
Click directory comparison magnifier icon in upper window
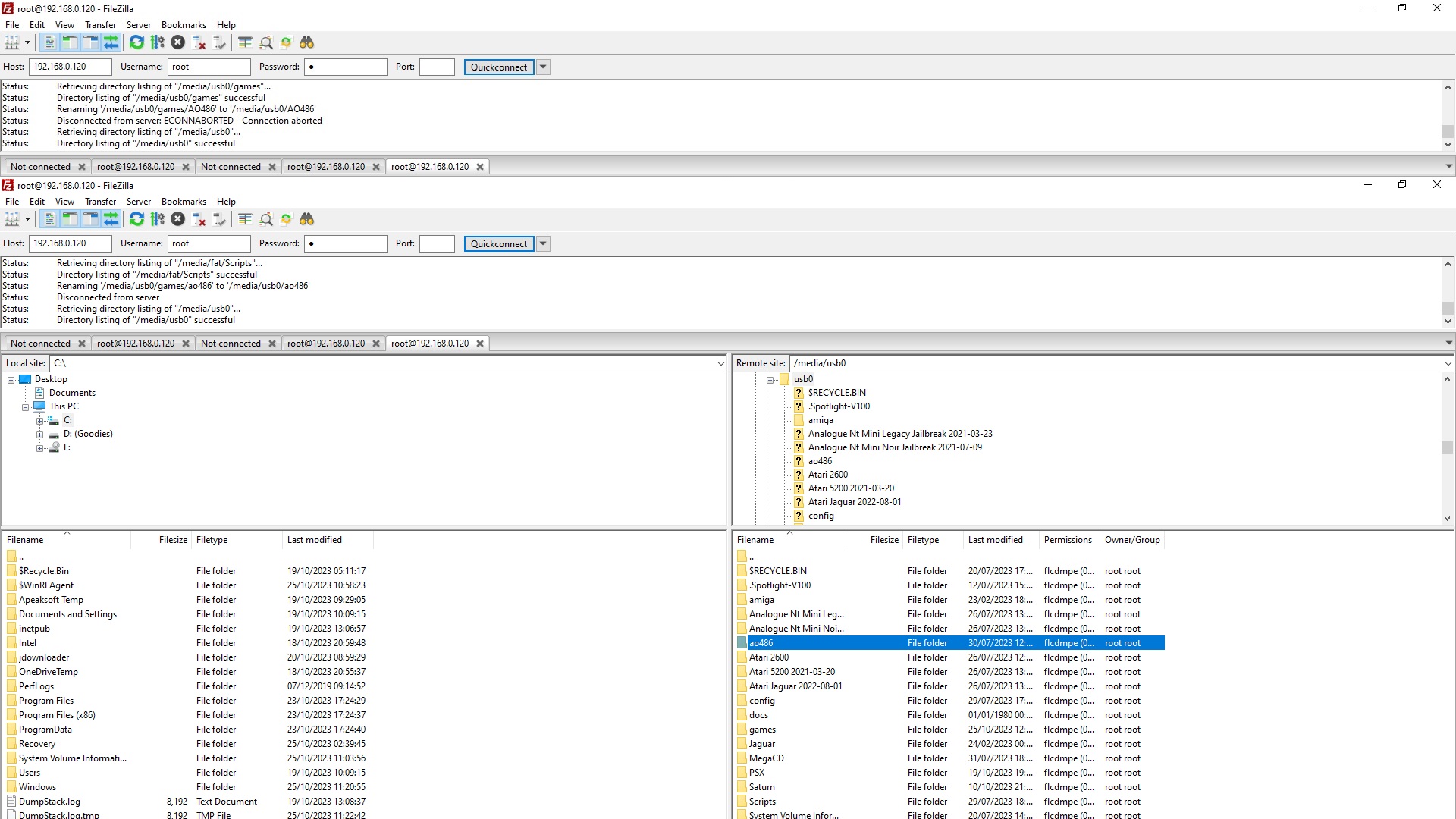click(x=266, y=42)
